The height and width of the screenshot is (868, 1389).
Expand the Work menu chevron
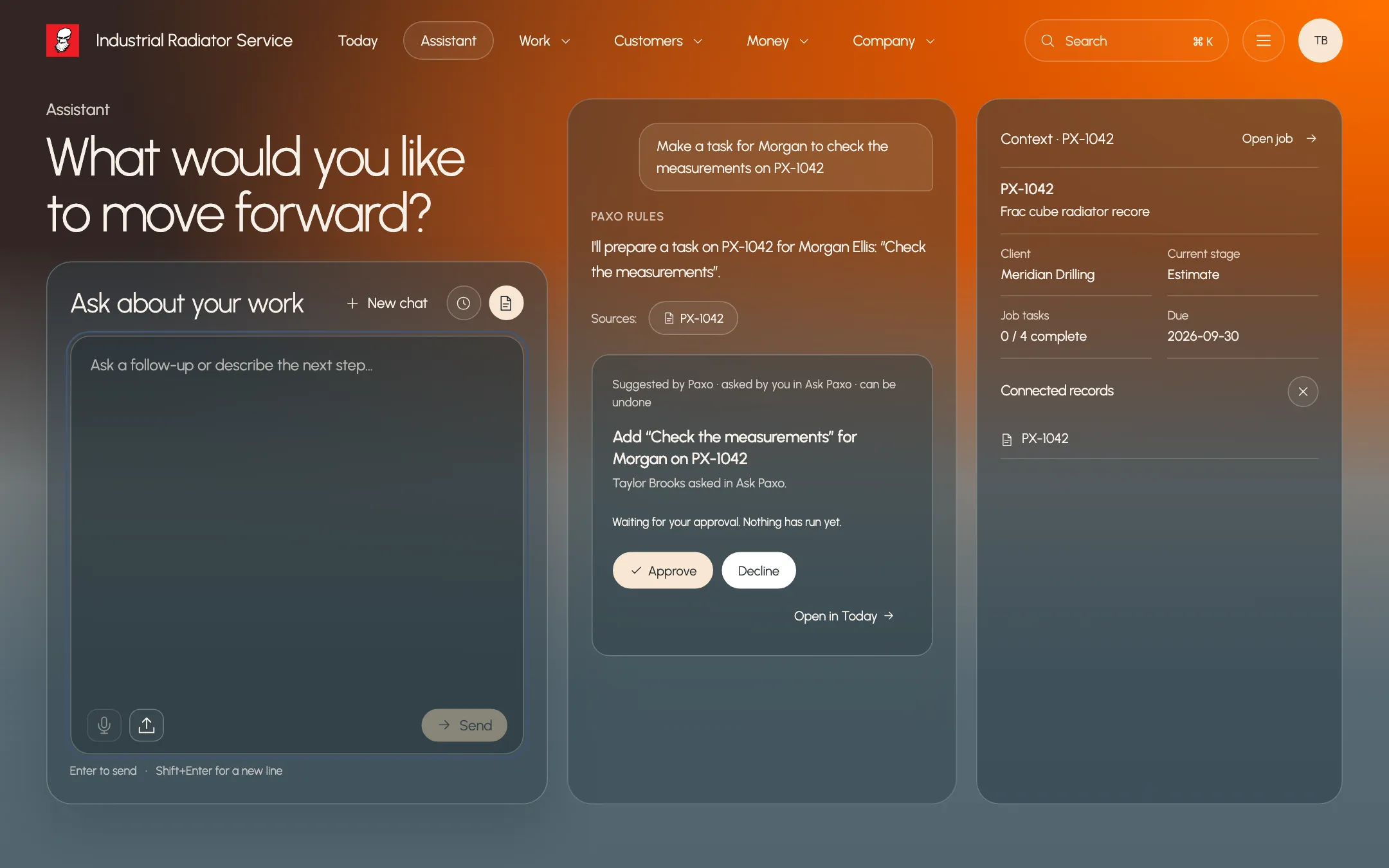[x=566, y=41]
